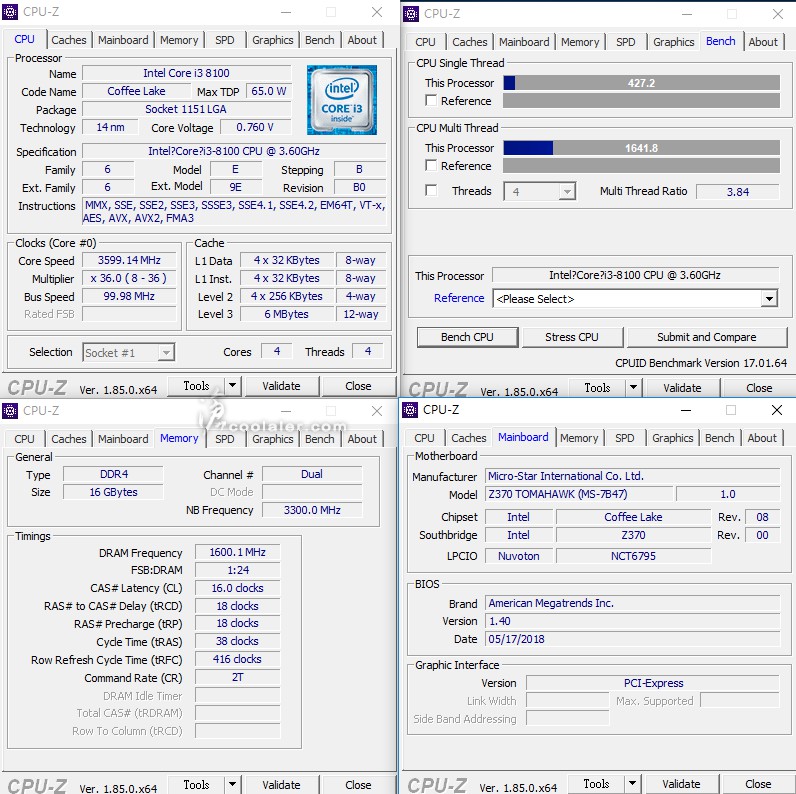This screenshot has height=794, width=796.
Task: Click single thread This Processor 427.2 bar
Action: pyautogui.click(x=642, y=83)
